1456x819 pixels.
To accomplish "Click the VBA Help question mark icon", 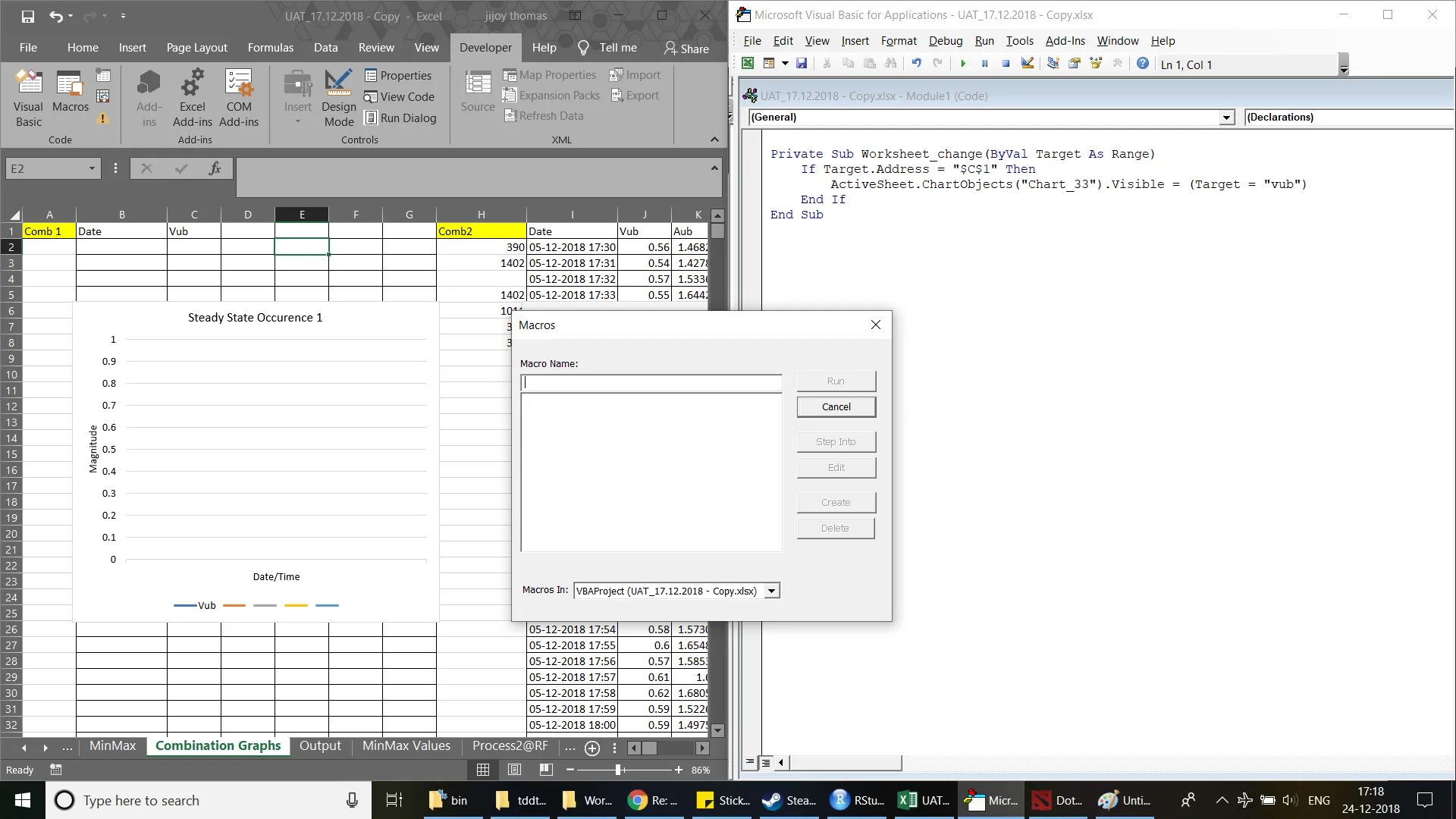I will [x=1143, y=64].
